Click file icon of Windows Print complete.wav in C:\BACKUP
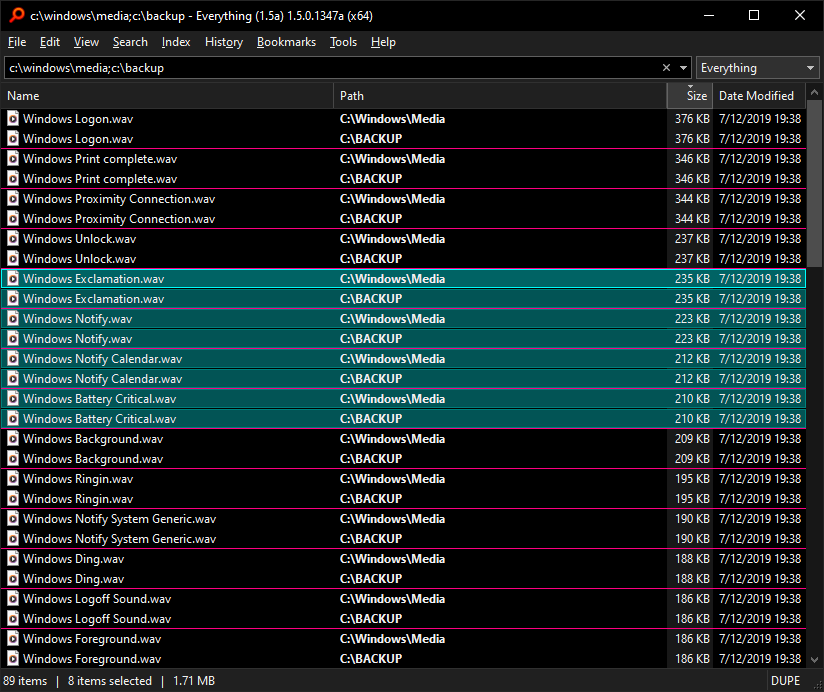Screen dimensions: 824x692 13,179
